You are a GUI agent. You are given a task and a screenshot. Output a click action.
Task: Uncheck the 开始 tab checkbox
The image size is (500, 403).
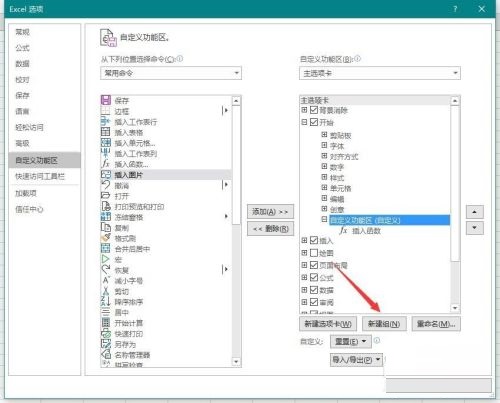click(x=314, y=122)
